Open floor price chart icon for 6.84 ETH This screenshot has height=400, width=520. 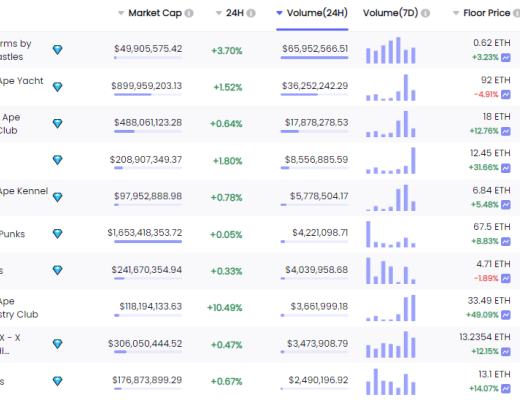point(506,204)
